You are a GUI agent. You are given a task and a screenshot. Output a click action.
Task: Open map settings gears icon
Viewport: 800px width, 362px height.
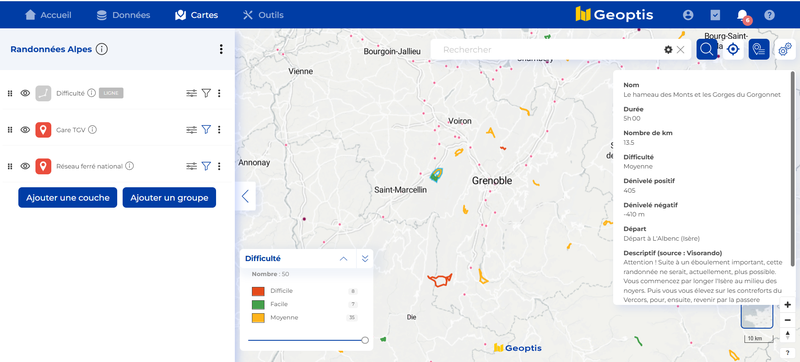tap(785, 49)
